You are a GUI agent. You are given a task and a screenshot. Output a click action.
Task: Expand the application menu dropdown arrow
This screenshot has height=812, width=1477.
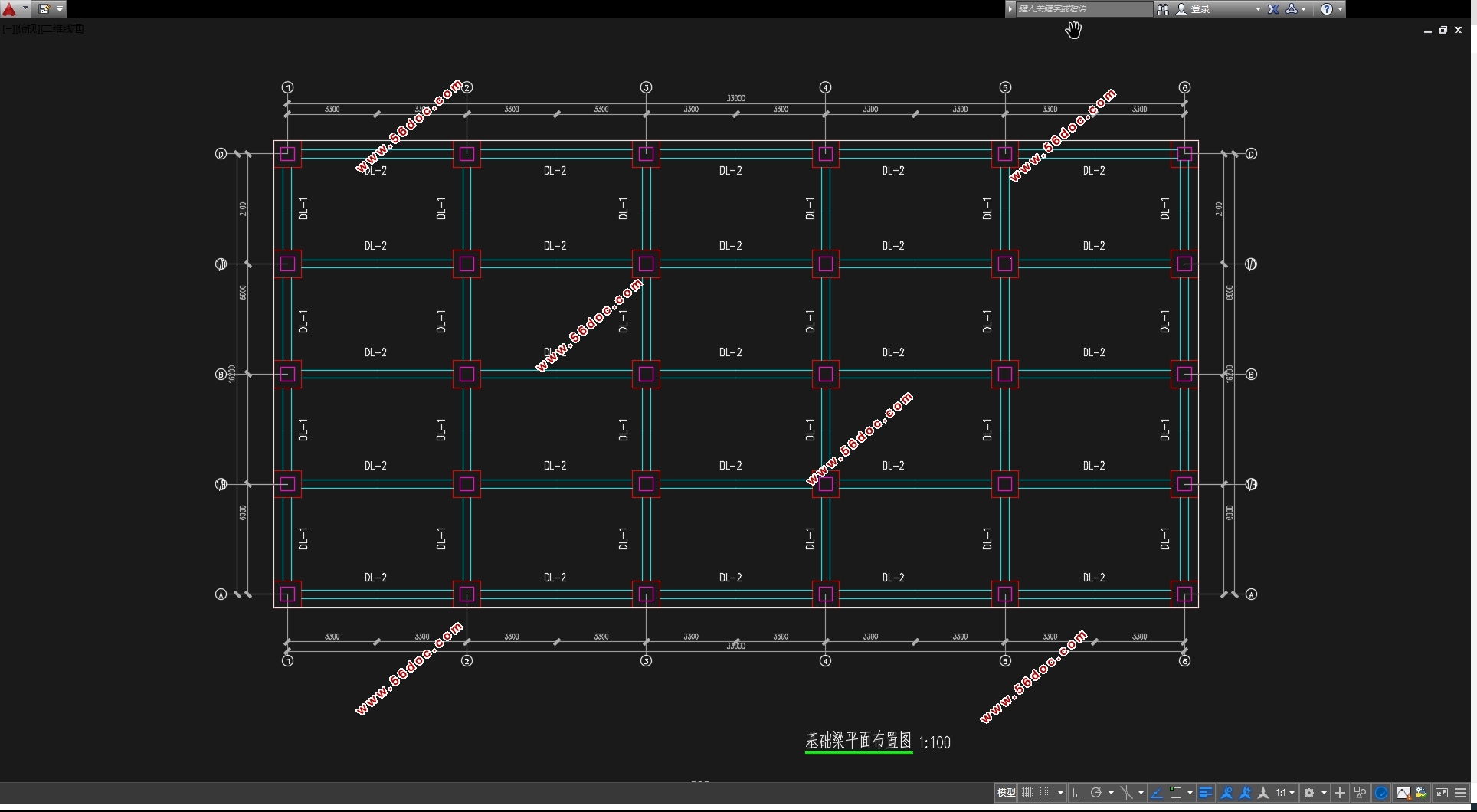click(x=25, y=9)
